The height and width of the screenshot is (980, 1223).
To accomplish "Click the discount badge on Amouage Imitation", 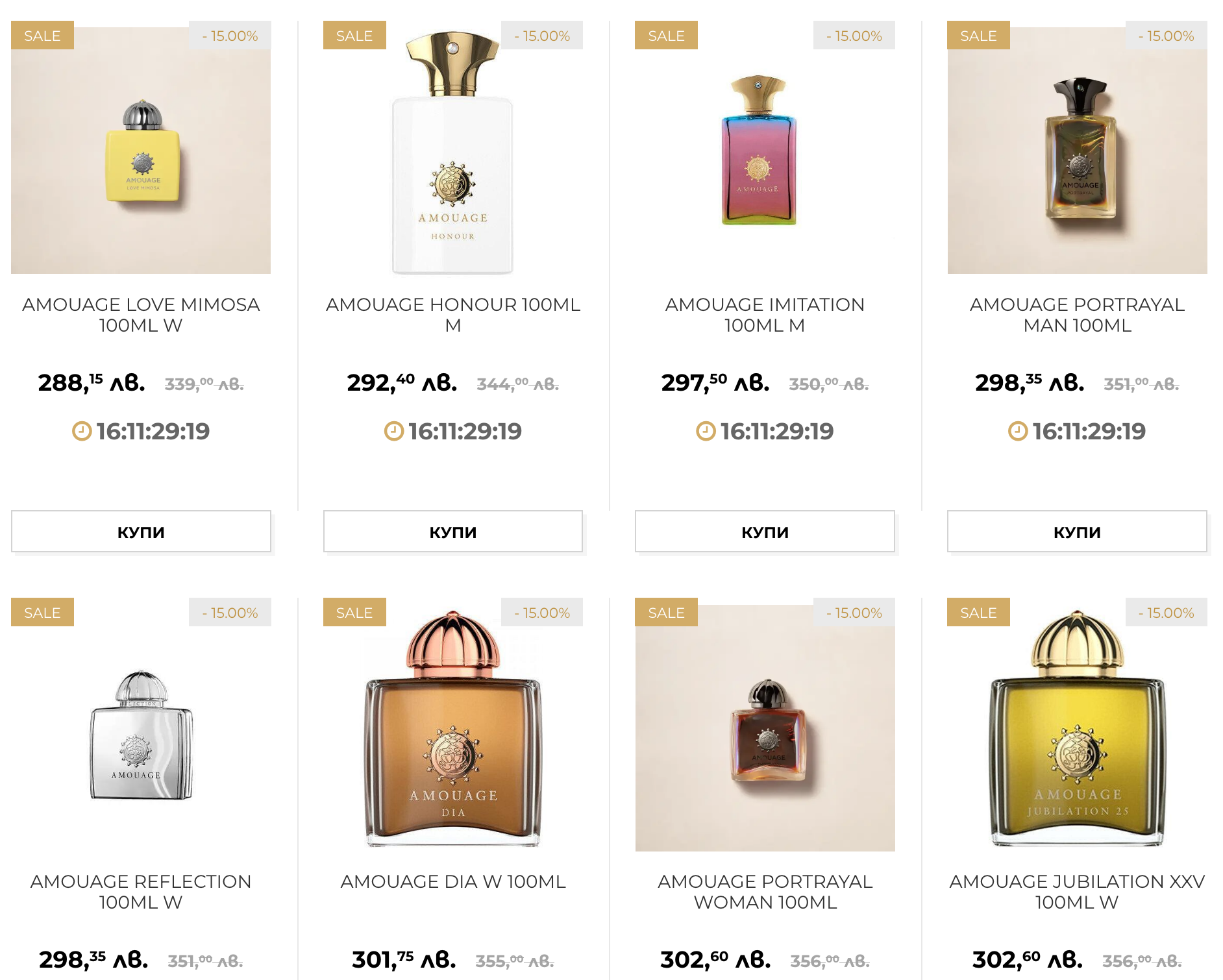I will coord(854,35).
